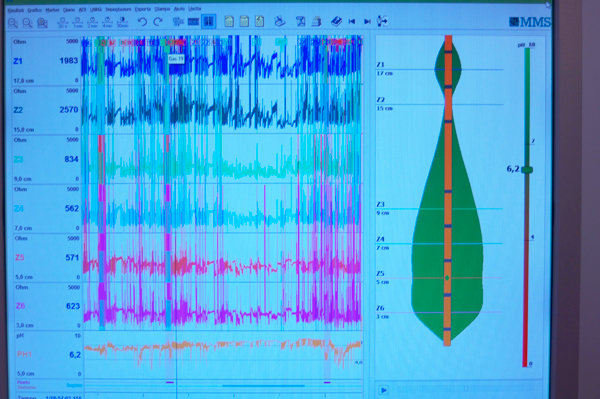The image size is (600, 399).
Task: Jump to previous event arrow icon
Action: click(x=352, y=21)
